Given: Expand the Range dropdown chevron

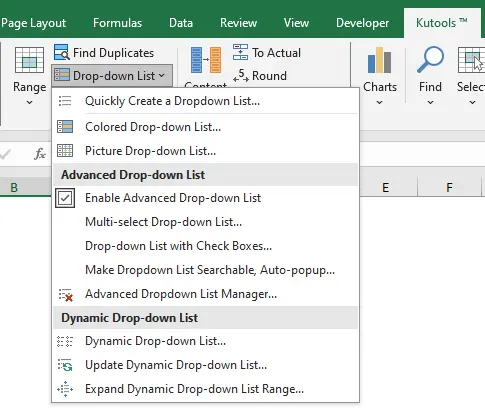Looking at the screenshot, I should (29, 102).
